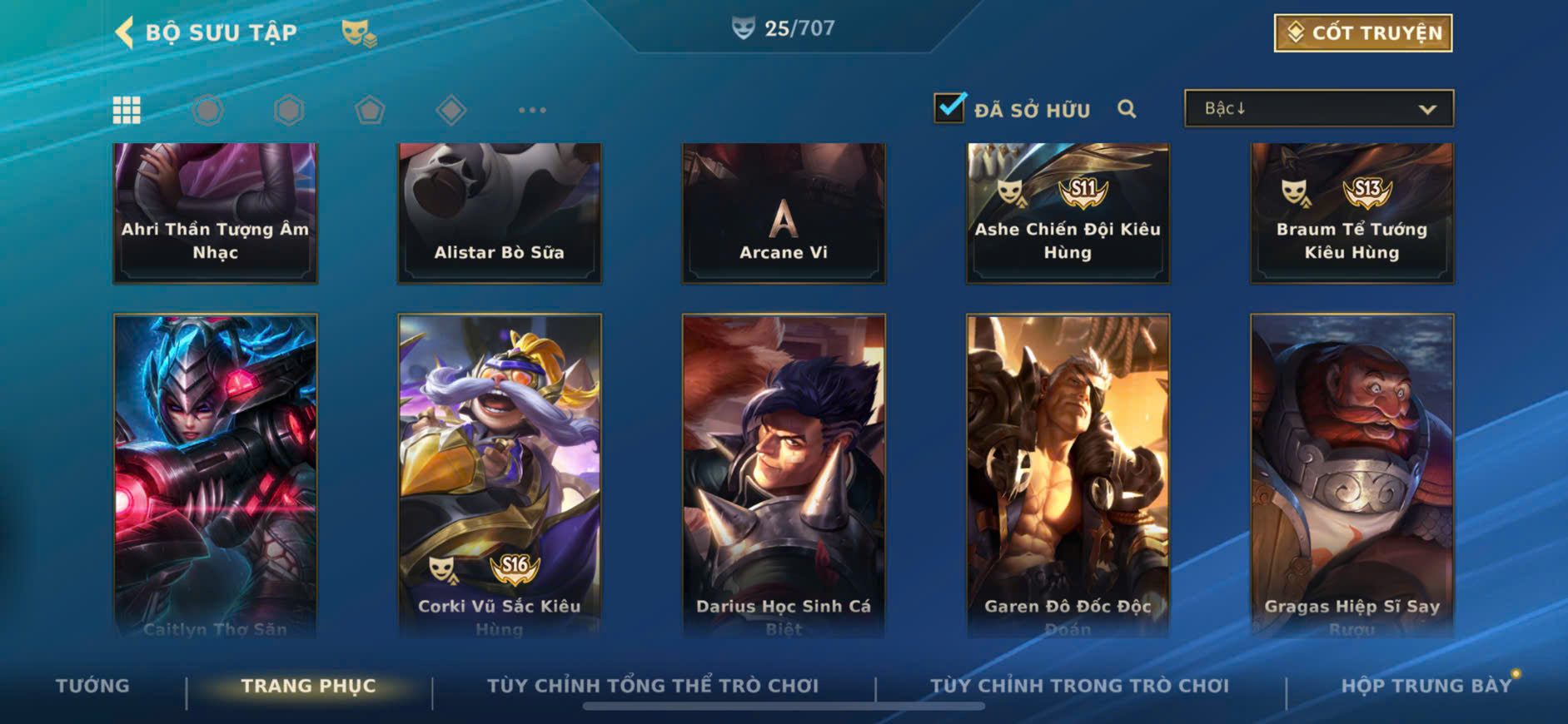Switch to the Tướng tab
Screen dimensions: 1568x724
pos(92,686)
